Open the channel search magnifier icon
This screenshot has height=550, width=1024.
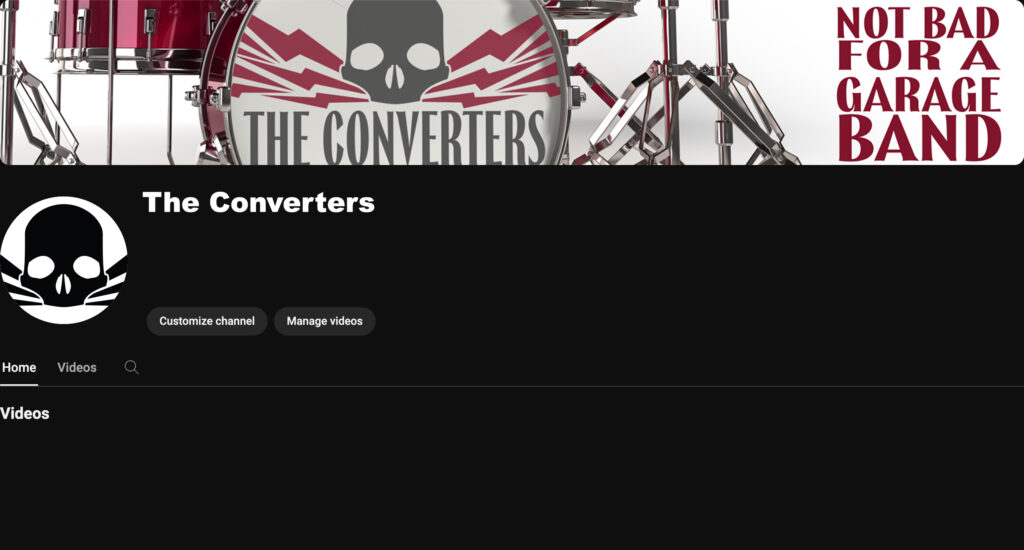131,367
